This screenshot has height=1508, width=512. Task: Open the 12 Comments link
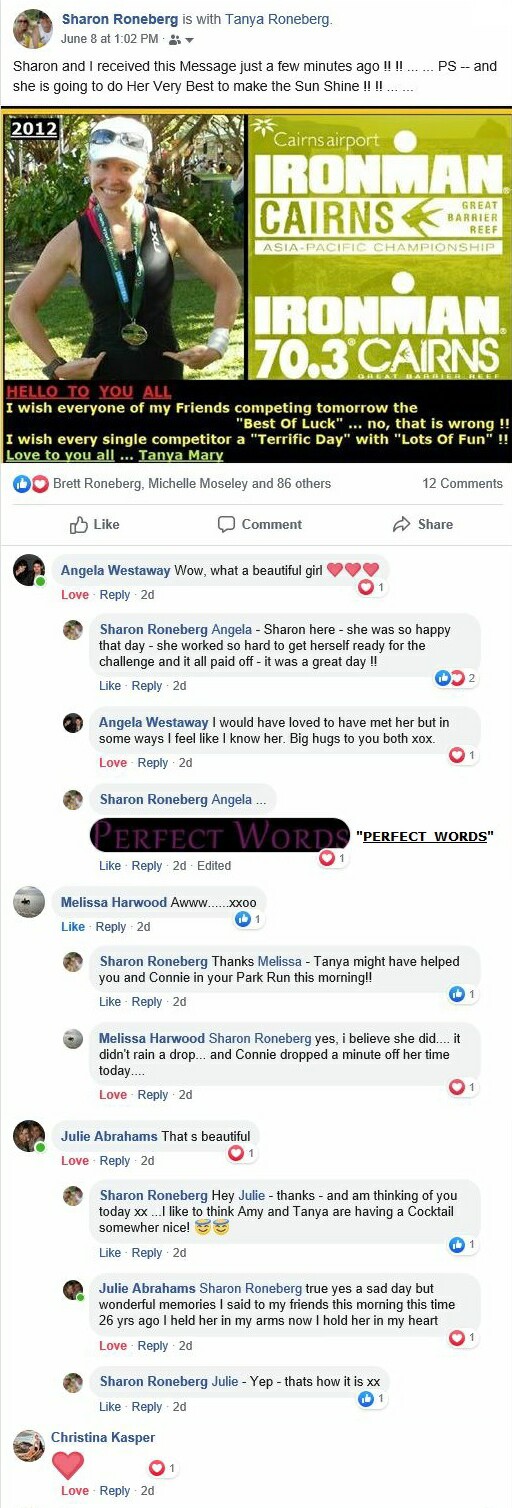462,483
